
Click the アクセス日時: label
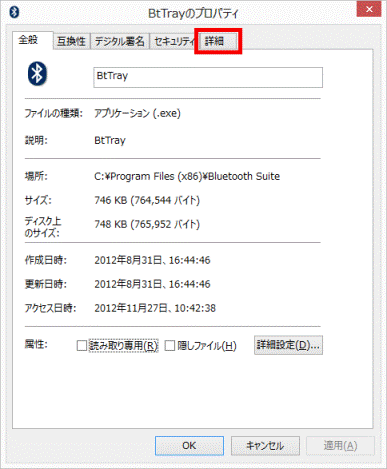(x=51, y=308)
